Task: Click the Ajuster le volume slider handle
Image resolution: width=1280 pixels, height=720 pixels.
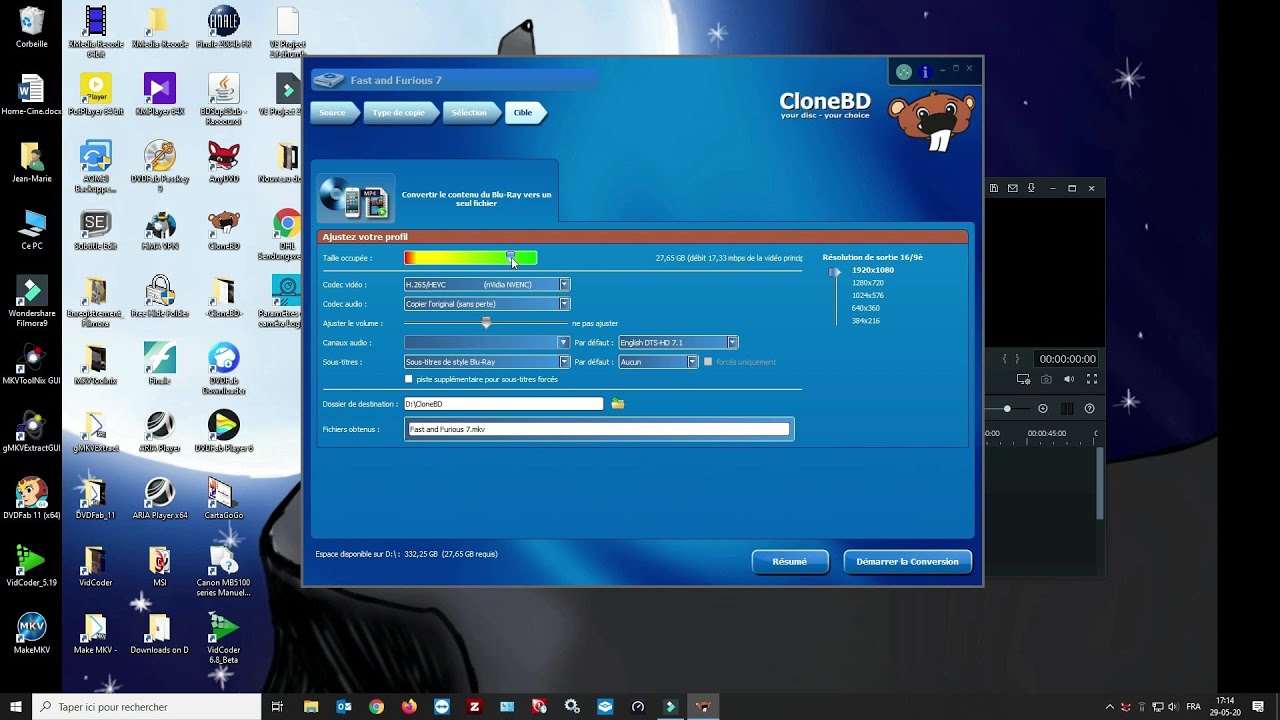Action: click(x=486, y=323)
